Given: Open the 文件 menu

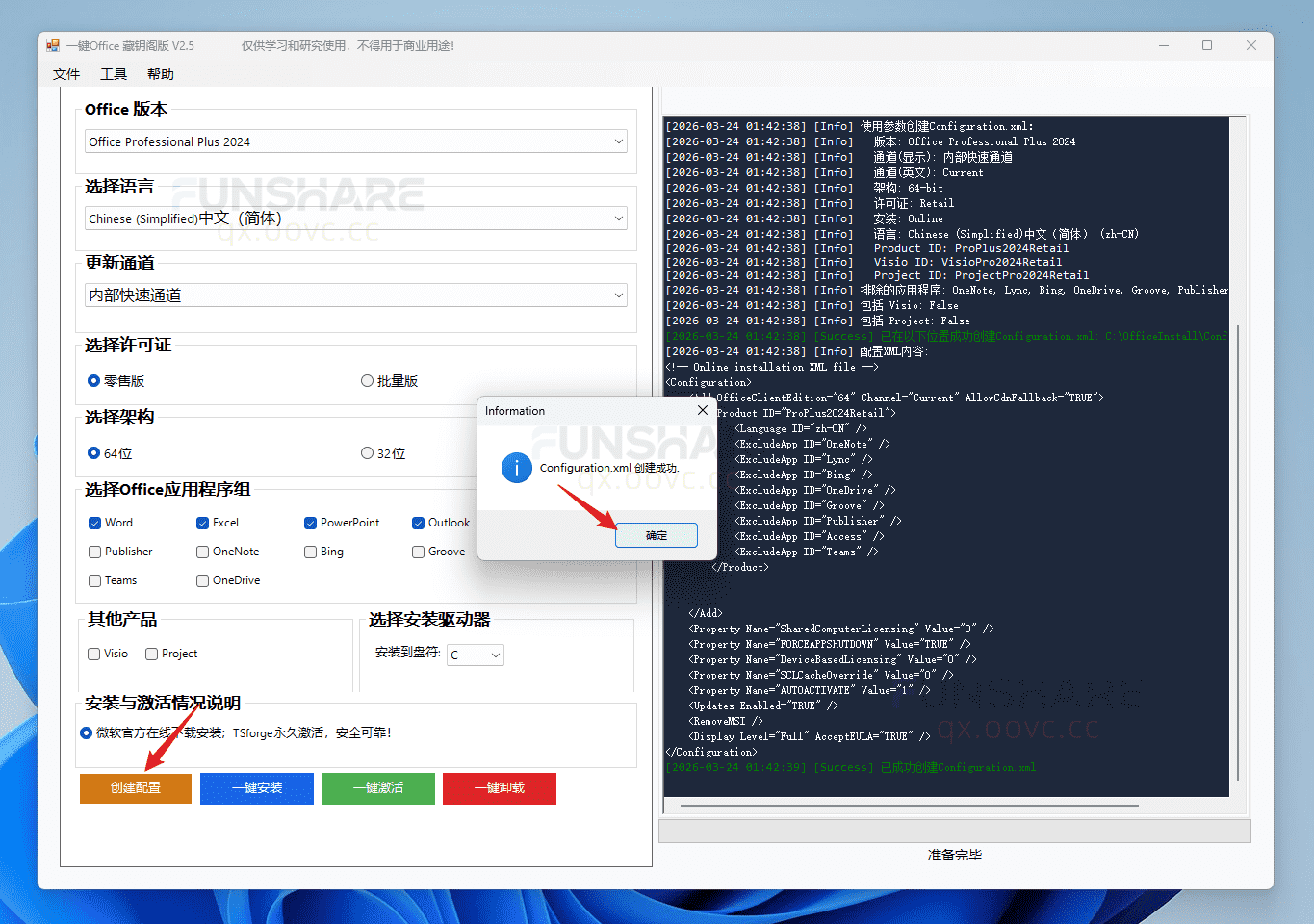Looking at the screenshot, I should pos(66,74).
